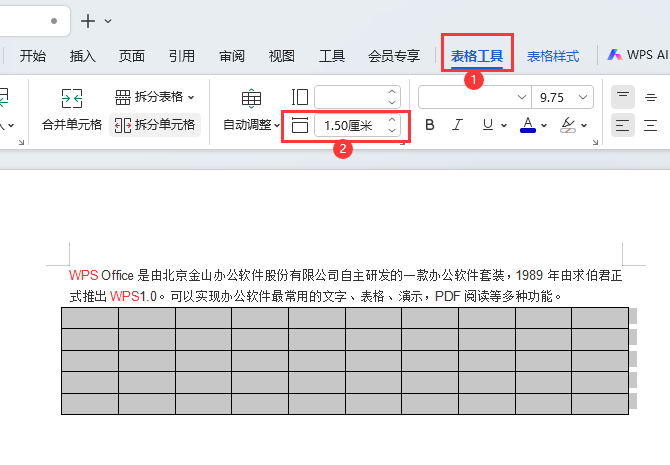670x465 pixels.
Task: Open the 工具 tab
Action: coord(332,56)
